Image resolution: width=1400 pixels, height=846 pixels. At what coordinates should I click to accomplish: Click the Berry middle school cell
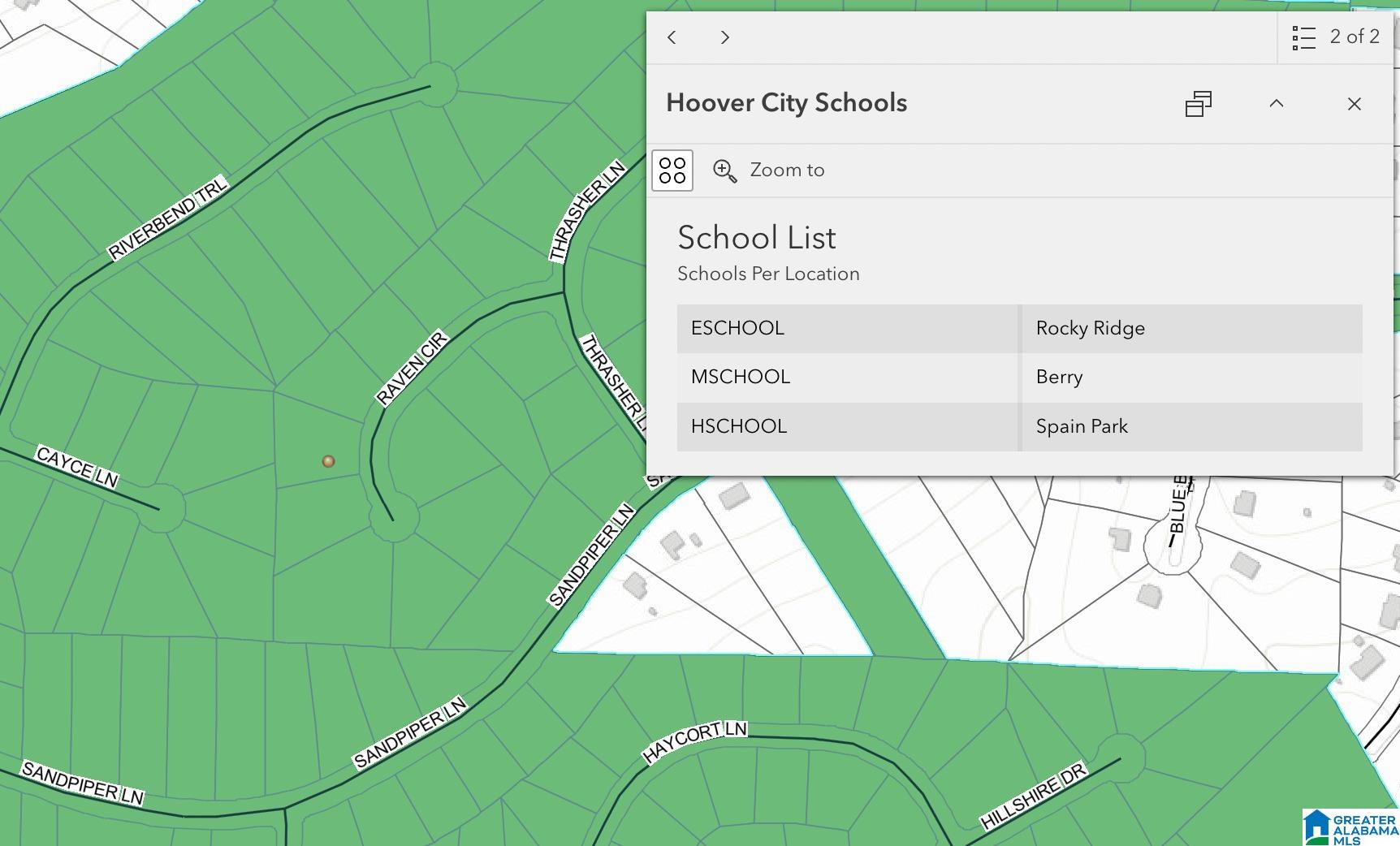point(1192,378)
